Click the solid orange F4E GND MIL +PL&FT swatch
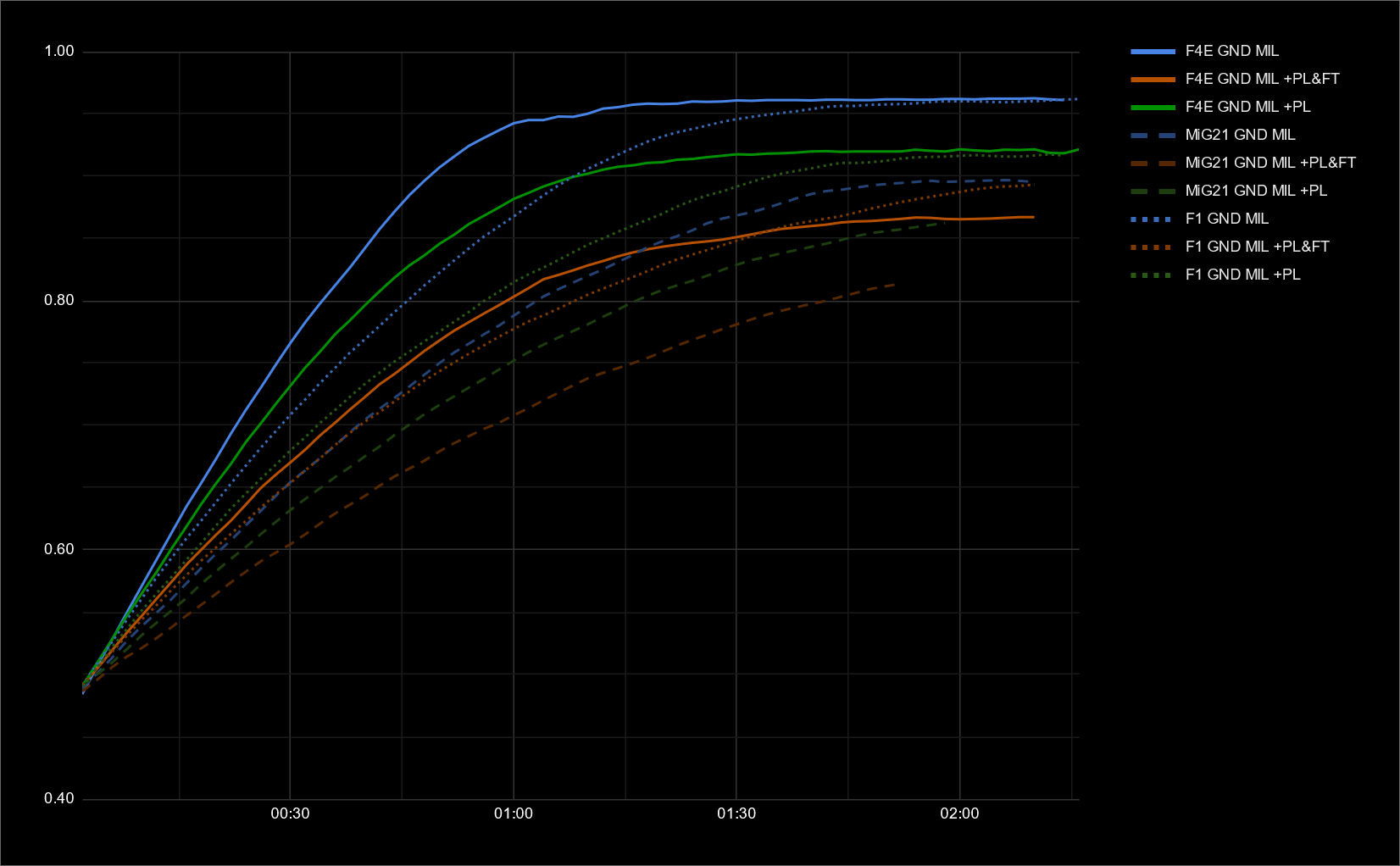 (1153, 79)
